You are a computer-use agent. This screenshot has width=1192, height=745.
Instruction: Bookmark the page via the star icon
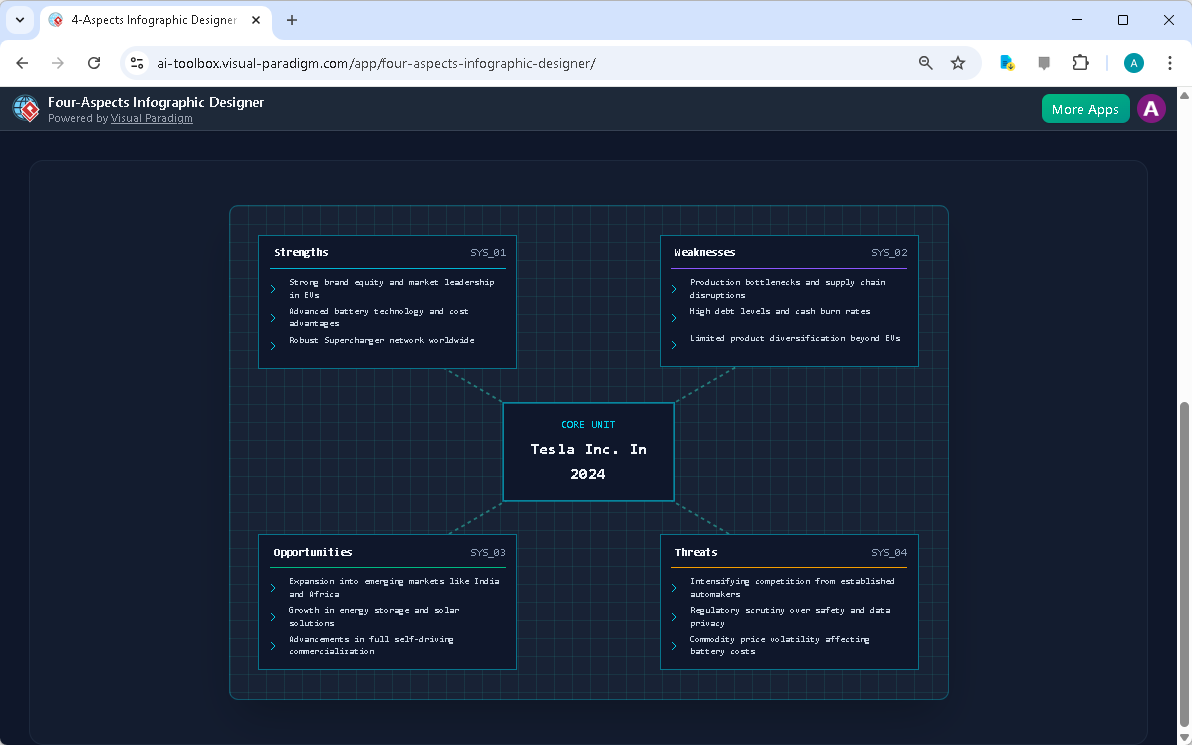point(958,62)
